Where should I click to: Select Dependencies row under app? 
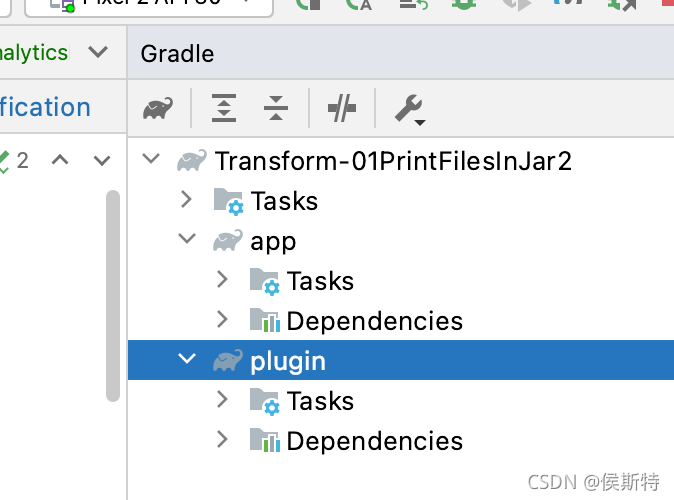tap(401, 320)
